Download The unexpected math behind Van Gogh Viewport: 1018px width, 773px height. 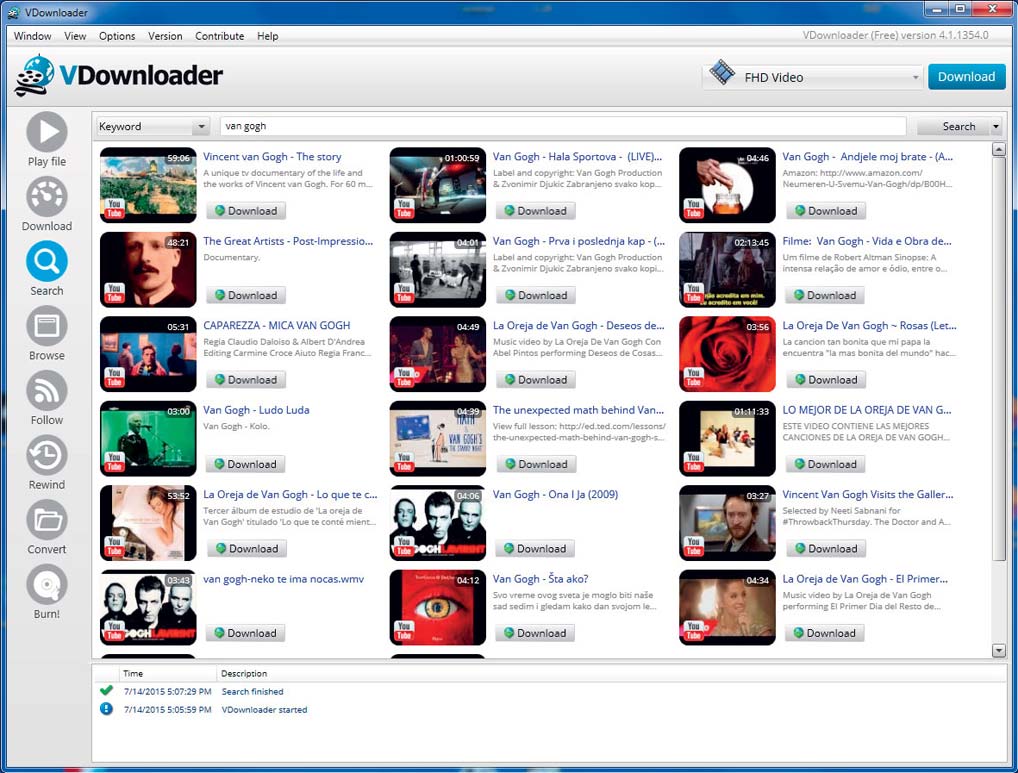pyautogui.click(x=536, y=464)
